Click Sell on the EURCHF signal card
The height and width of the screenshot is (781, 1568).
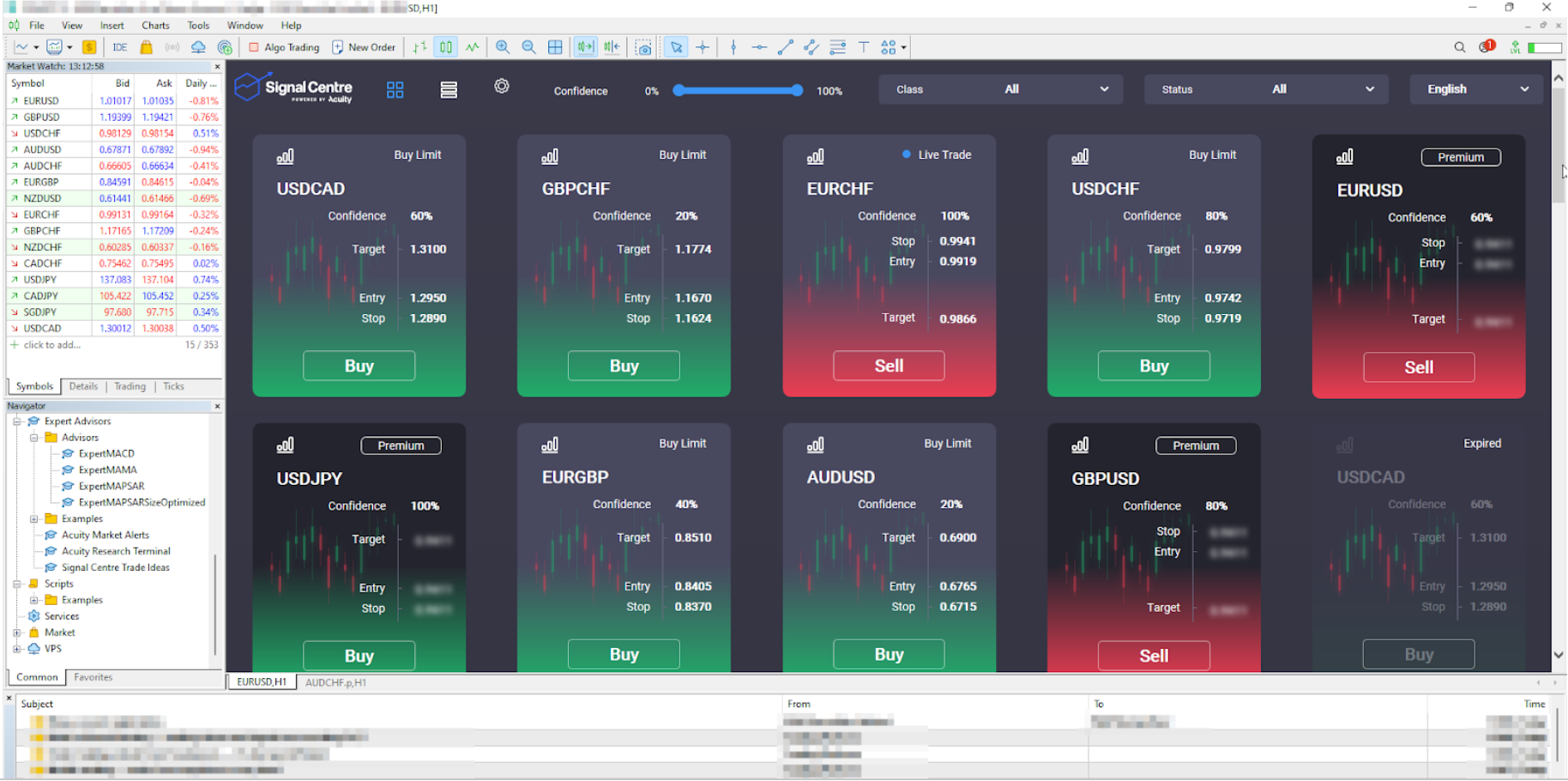[889, 366]
